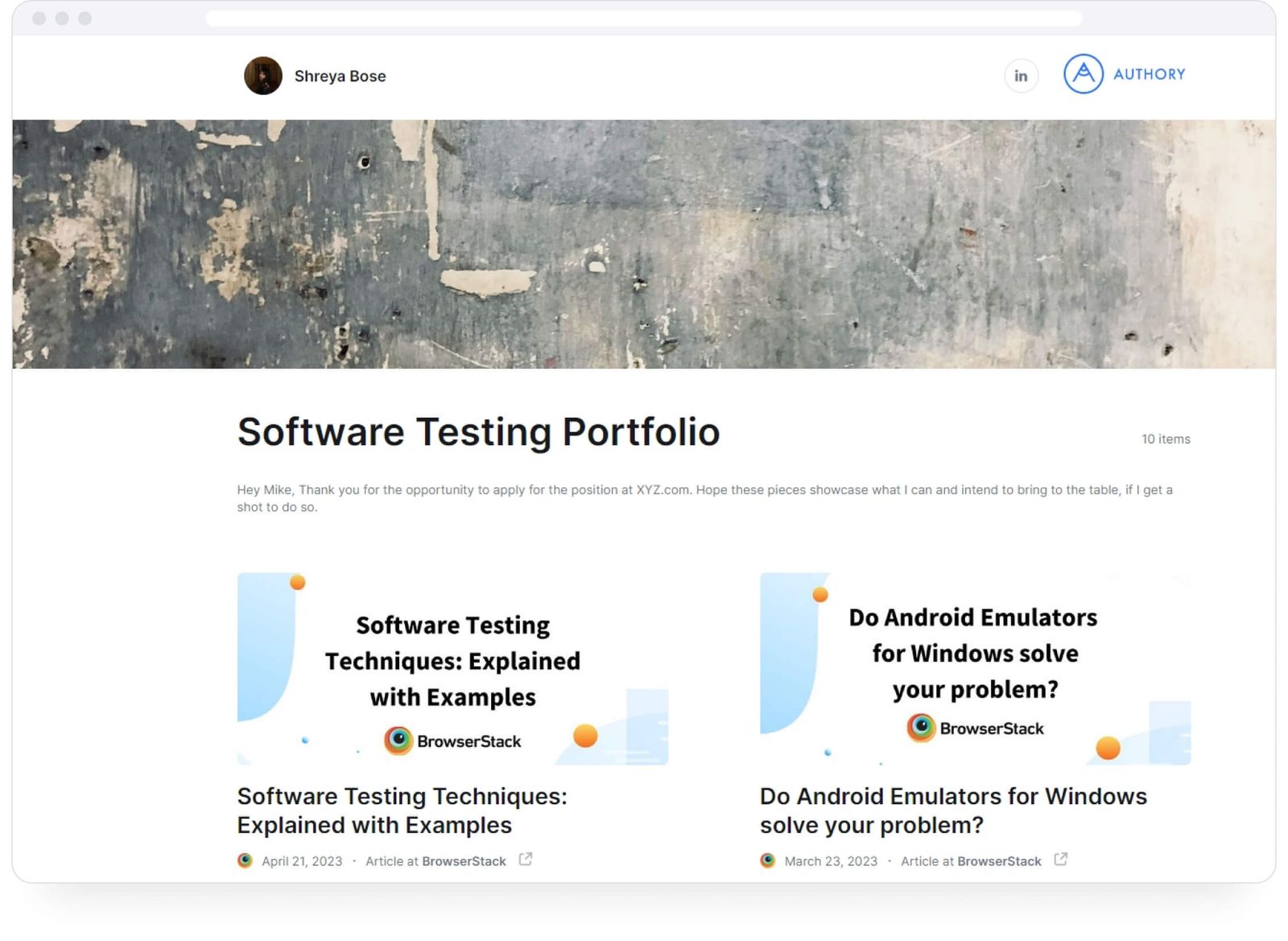Open the external link icon on first article
This screenshot has height=941, width=1288.
click(525, 860)
